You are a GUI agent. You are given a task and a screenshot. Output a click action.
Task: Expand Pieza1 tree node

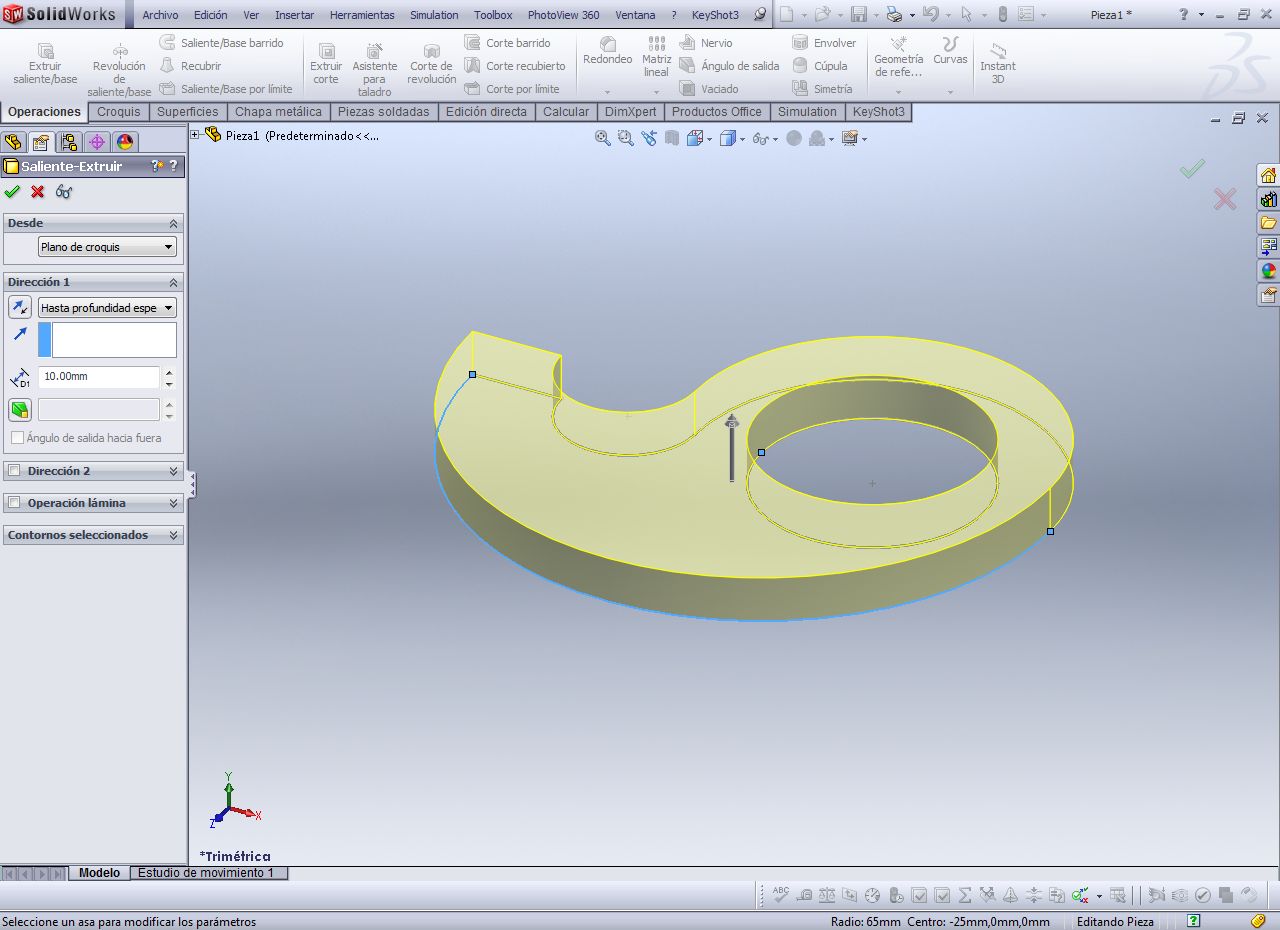pyautogui.click(x=196, y=135)
